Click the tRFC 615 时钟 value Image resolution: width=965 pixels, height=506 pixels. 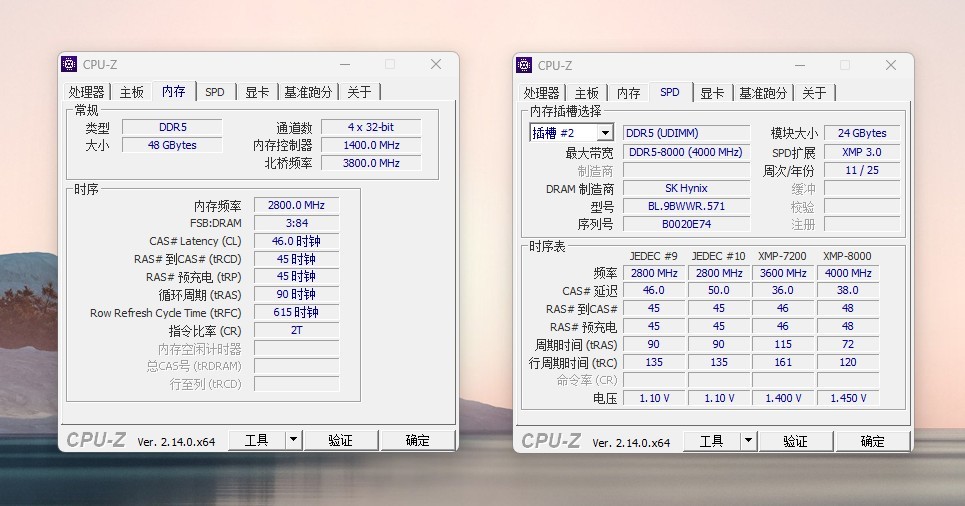(x=296, y=312)
